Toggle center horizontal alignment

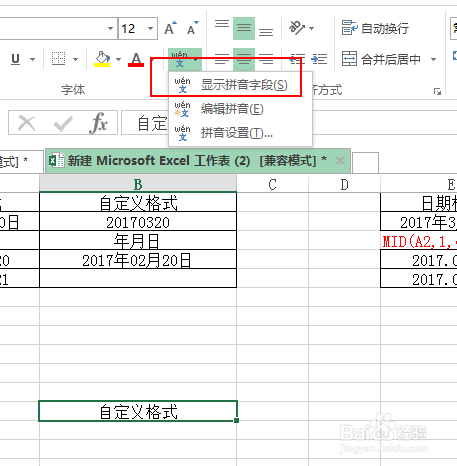[x=244, y=59]
